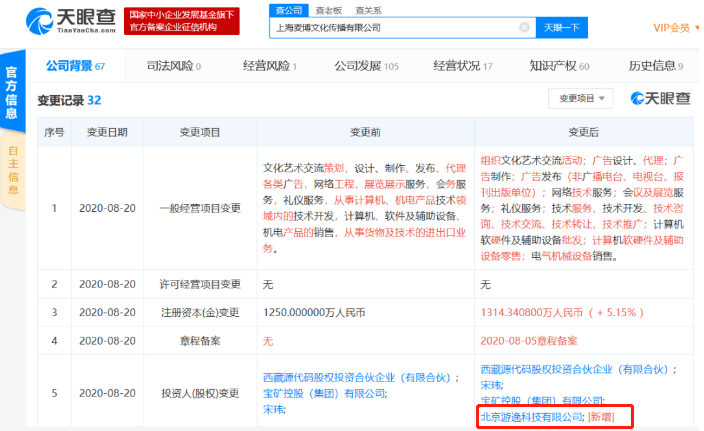Screen dimensions: 704x431
Task: Click the Tianyancha logo
Action: 71,21
